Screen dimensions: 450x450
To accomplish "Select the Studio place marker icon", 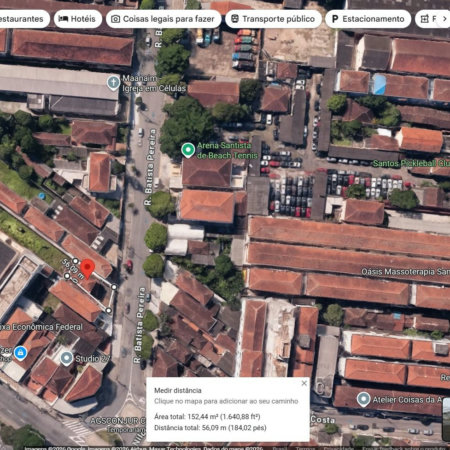I will tap(67, 359).
